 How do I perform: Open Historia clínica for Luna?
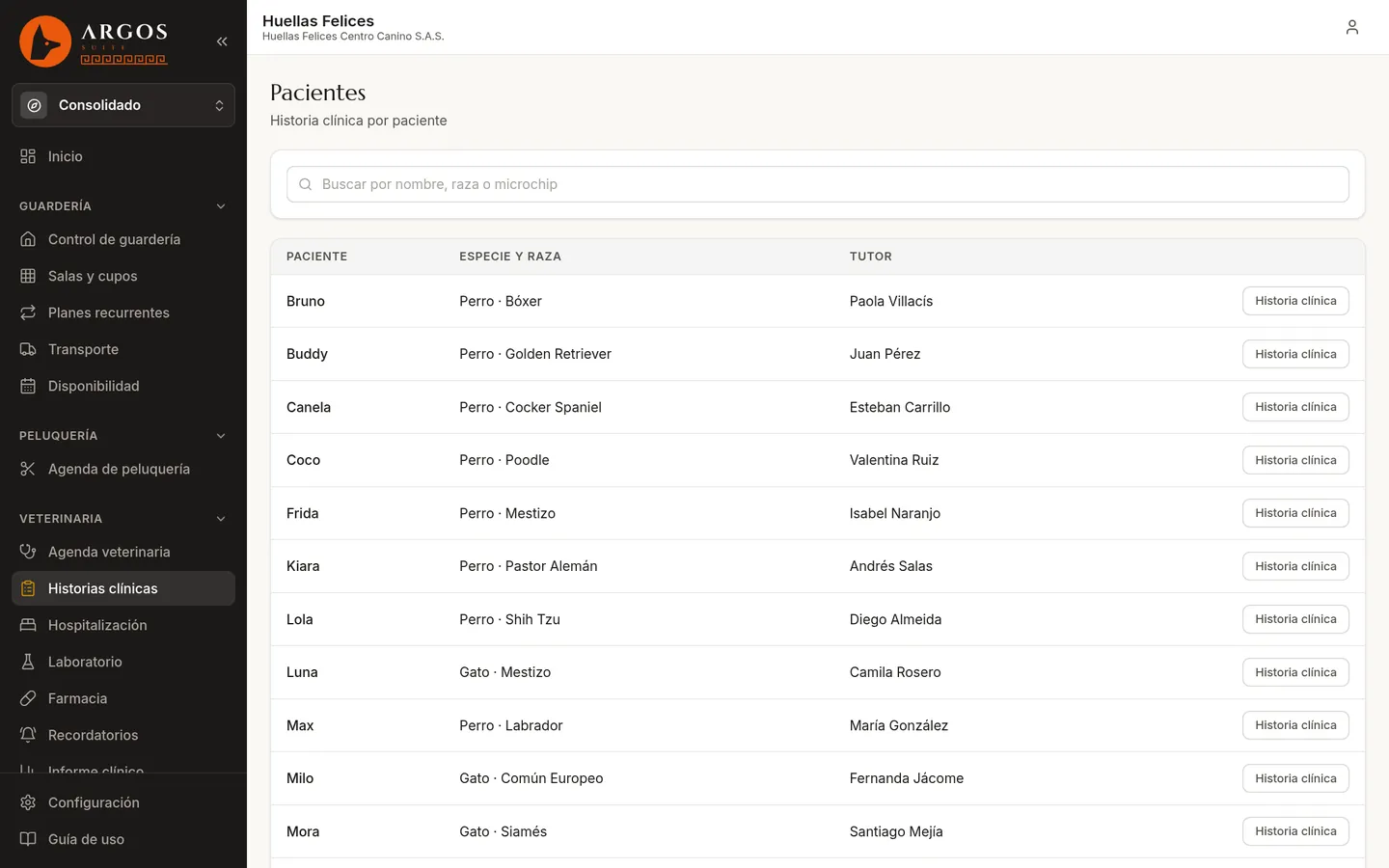coord(1295,672)
